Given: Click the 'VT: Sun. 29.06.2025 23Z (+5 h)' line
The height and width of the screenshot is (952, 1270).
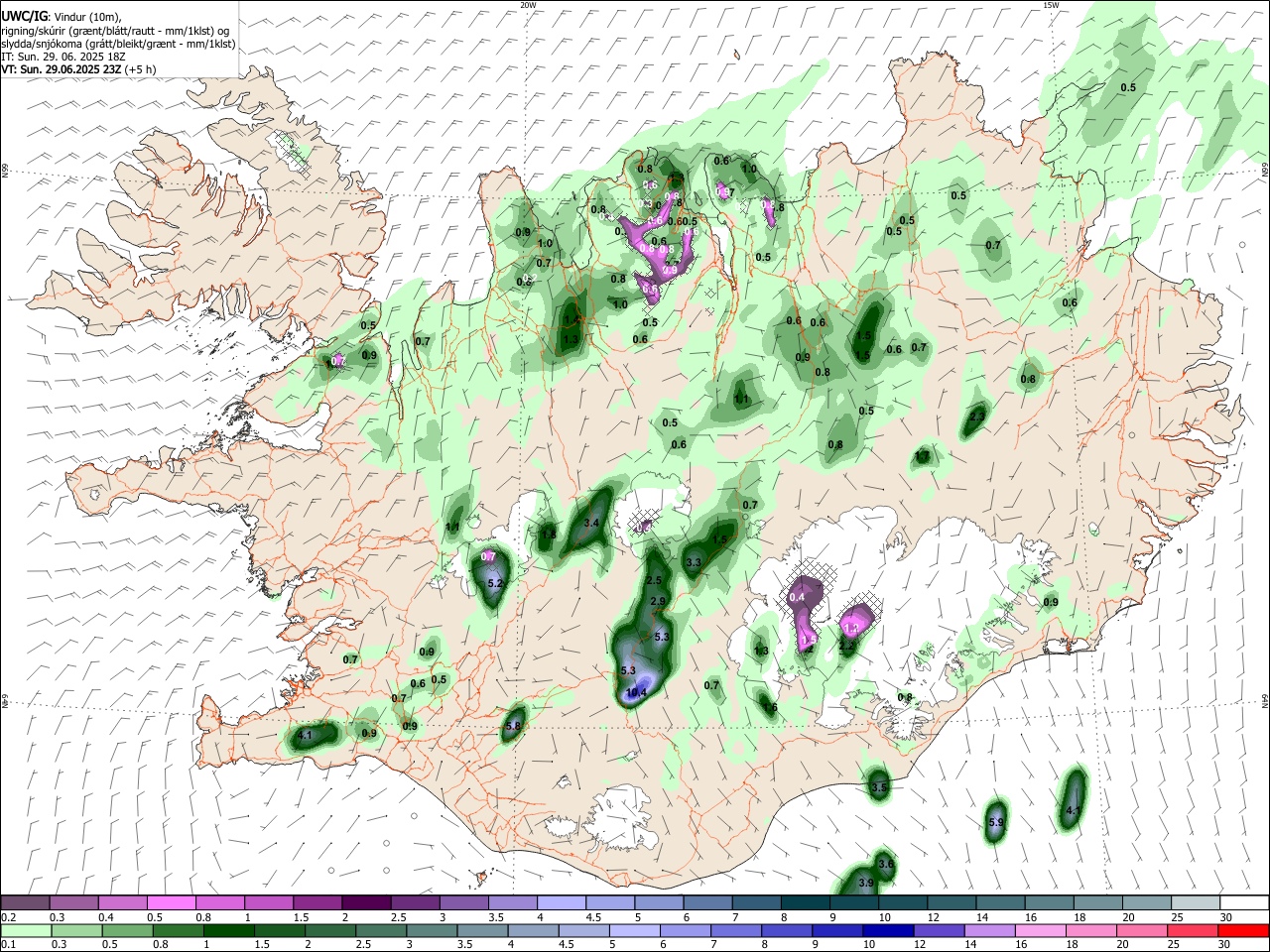Looking at the screenshot, I should point(78,69).
